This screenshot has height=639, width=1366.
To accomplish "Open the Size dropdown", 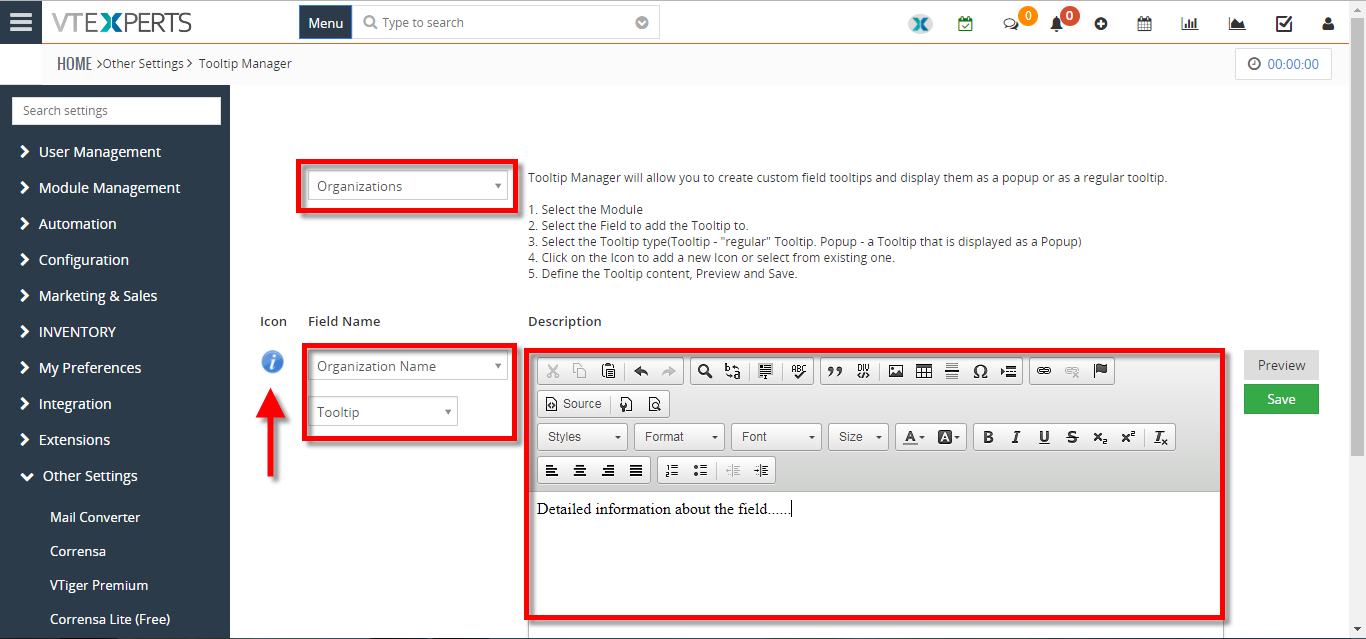I will click(x=859, y=437).
